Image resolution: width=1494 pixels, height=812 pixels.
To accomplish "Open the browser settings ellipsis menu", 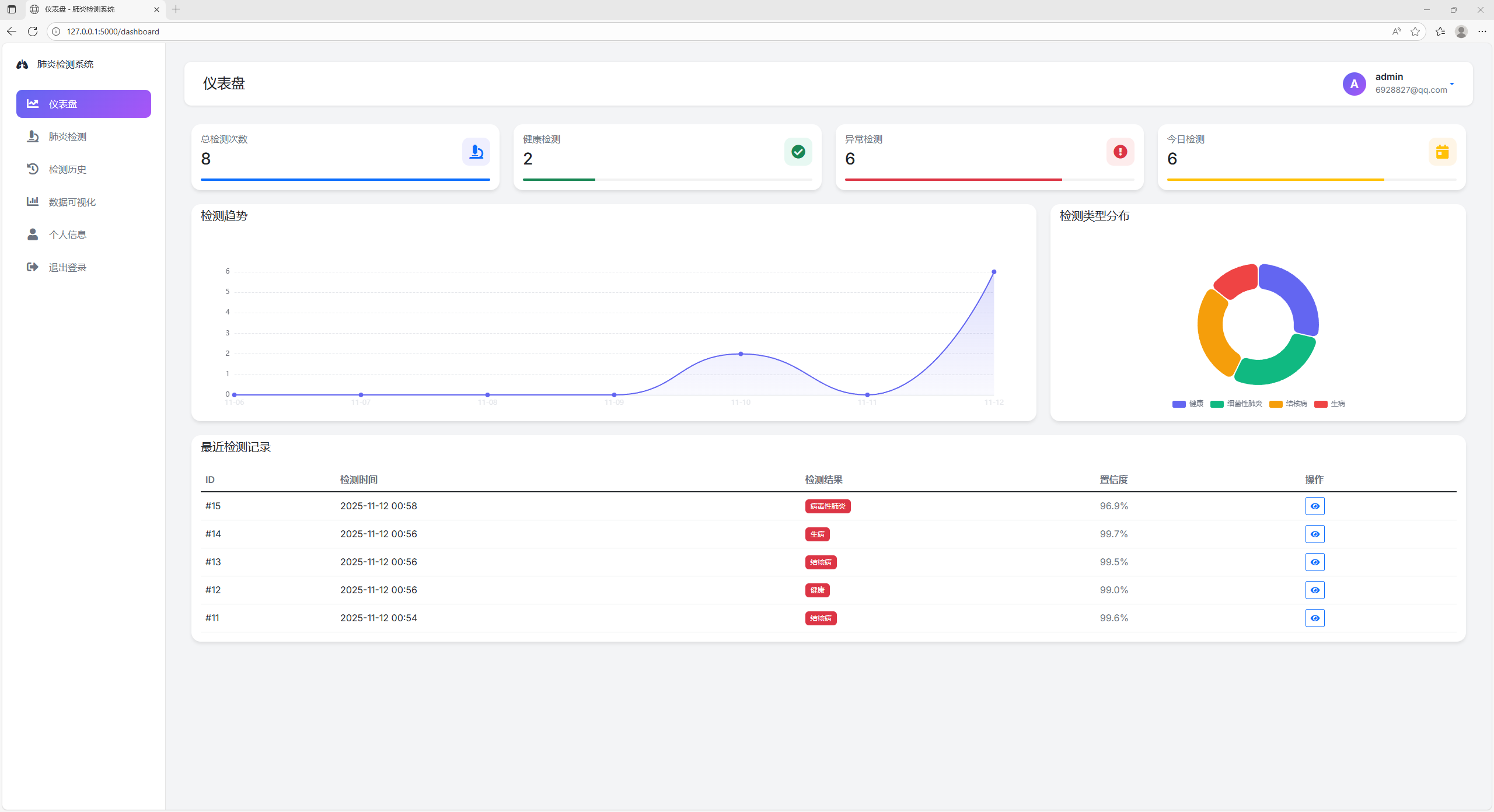I will tap(1482, 32).
